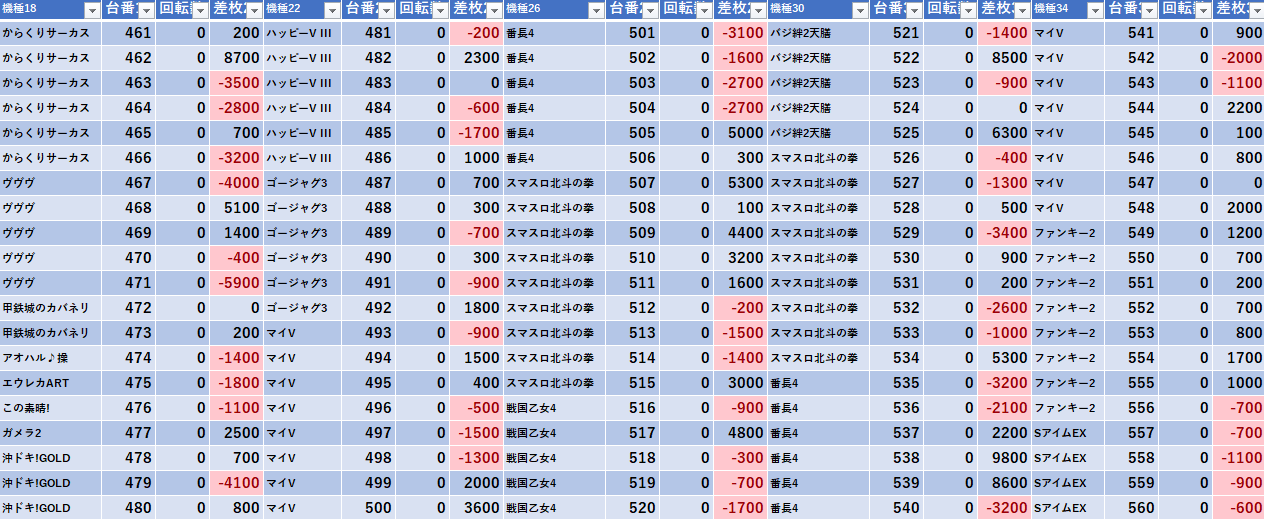
Task: Select the 戦国乙女4 cell in row 520
Action: click(x=554, y=508)
